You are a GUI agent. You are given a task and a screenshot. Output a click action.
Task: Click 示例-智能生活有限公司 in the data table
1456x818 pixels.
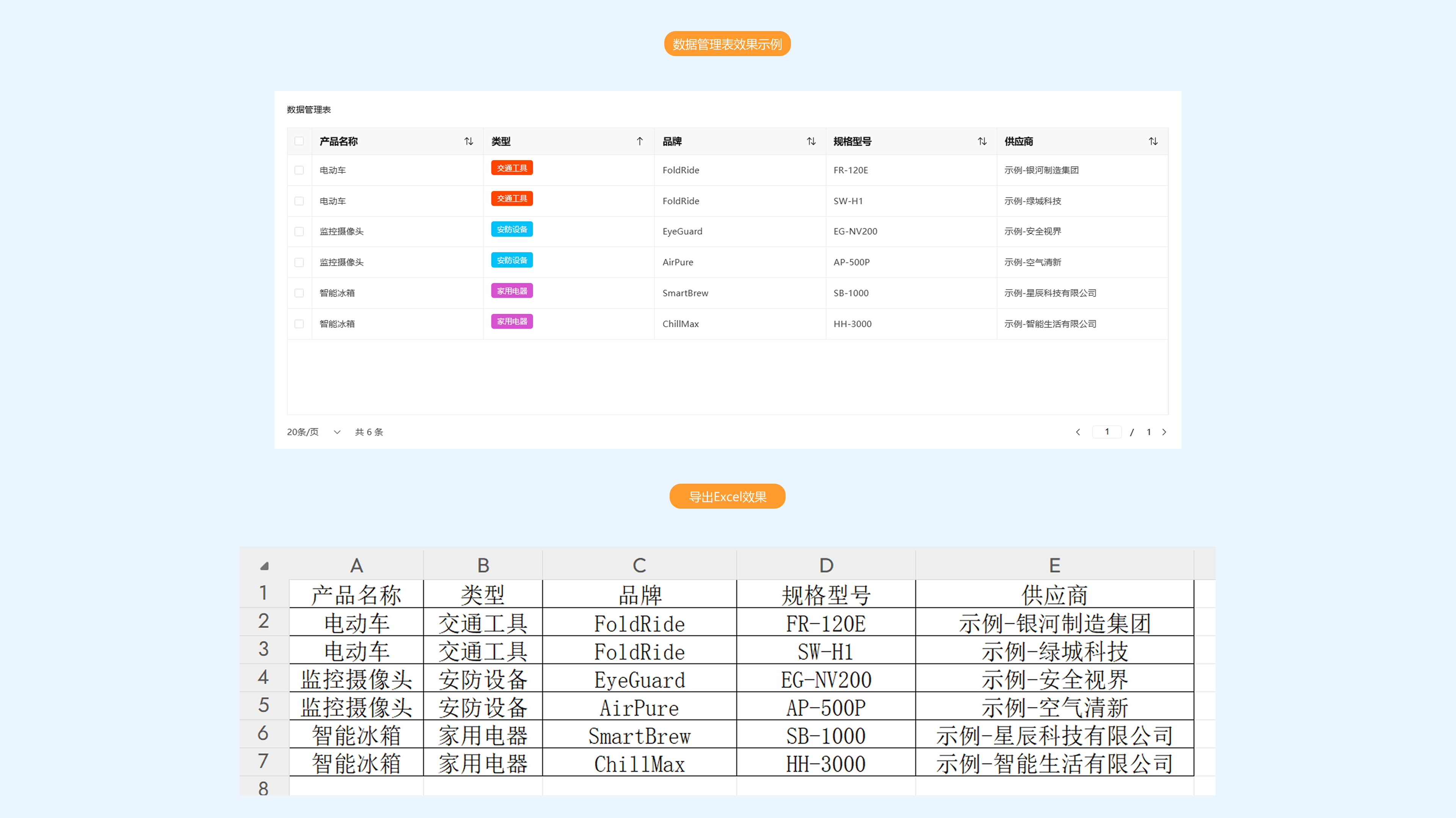tap(1050, 324)
